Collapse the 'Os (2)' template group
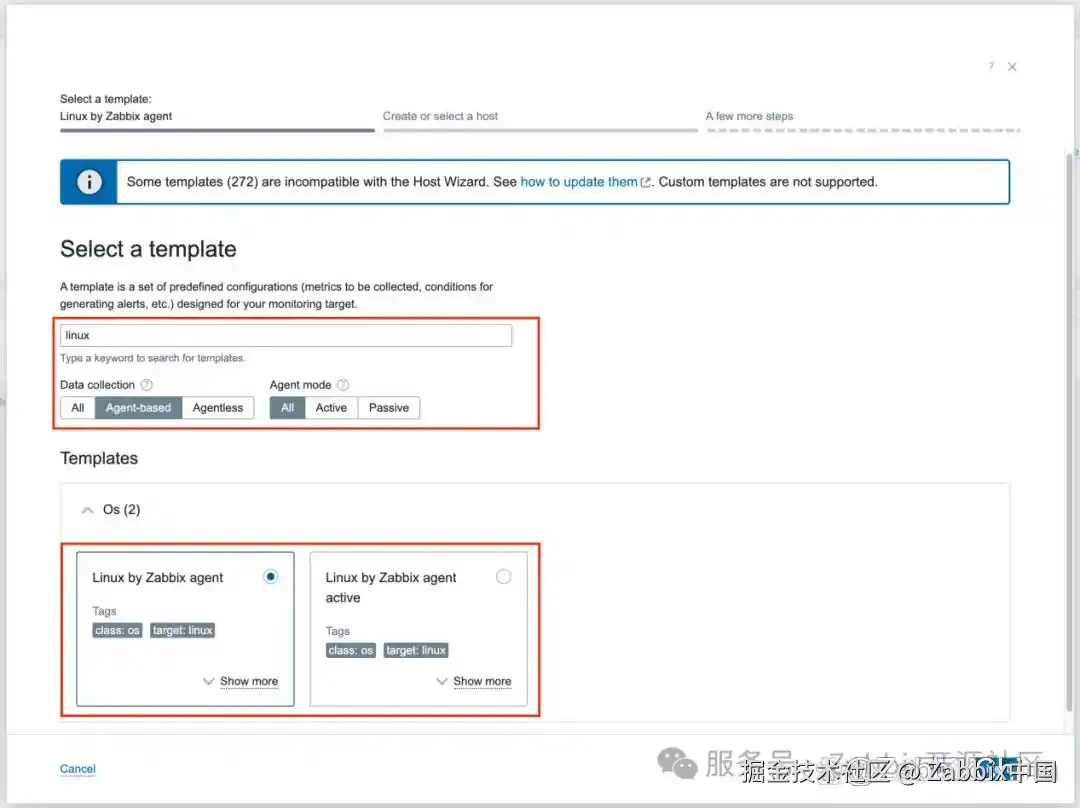 tap(87, 510)
